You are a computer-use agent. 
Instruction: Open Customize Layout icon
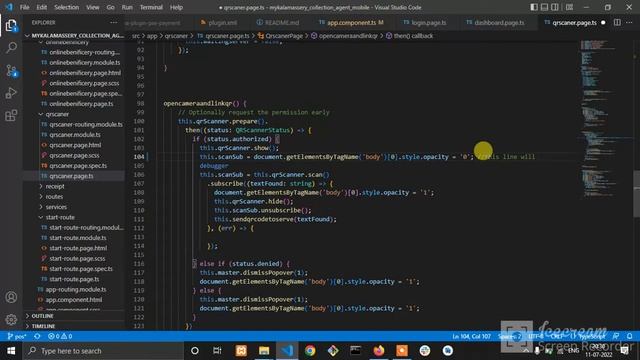(x=569, y=7)
